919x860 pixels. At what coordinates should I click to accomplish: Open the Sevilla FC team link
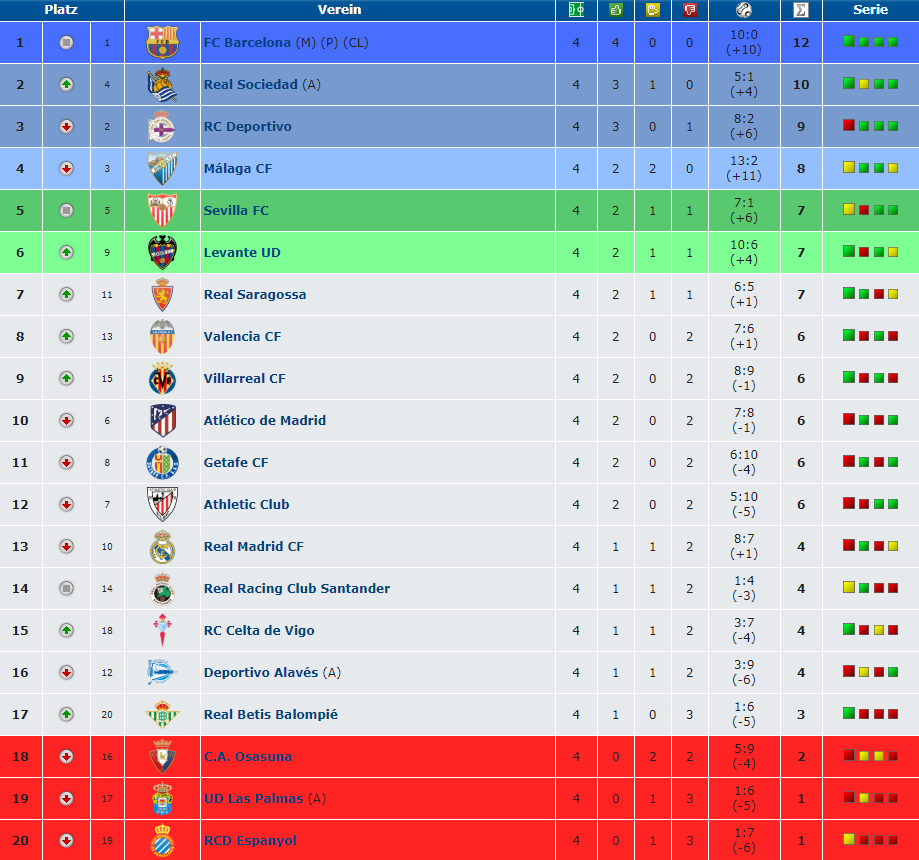click(236, 210)
